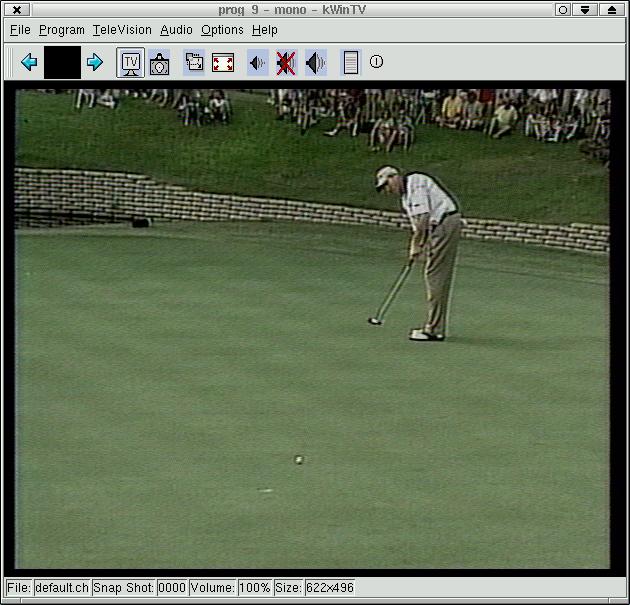630x605 pixels.
Task: Click the window resize toolbar icon
Action: 194,63
